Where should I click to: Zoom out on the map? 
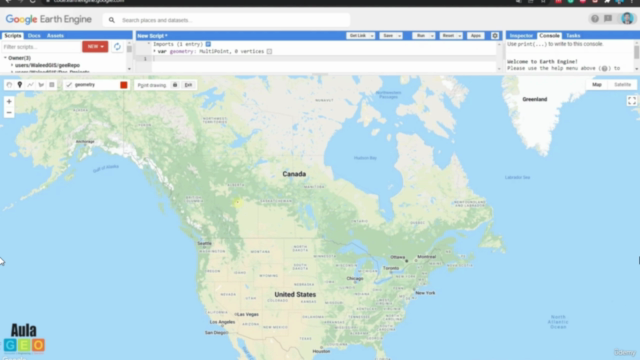point(9,113)
